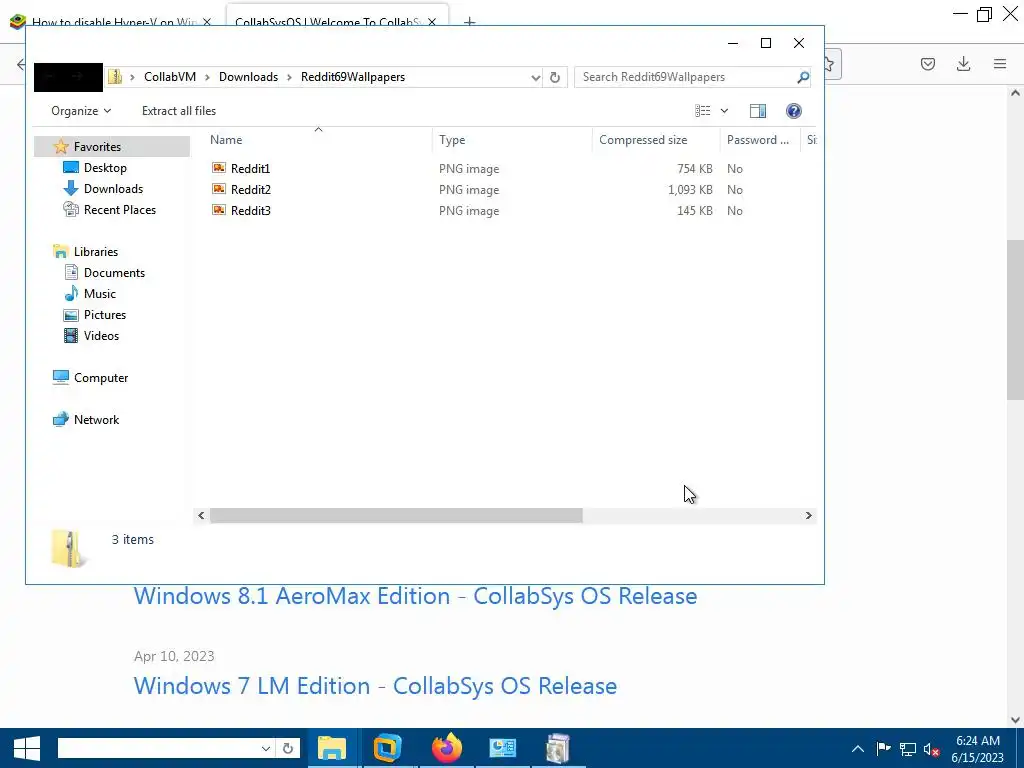Viewport: 1024px width, 768px height.
Task: Open Action Center flag icon
Action: pyautogui.click(x=883, y=748)
